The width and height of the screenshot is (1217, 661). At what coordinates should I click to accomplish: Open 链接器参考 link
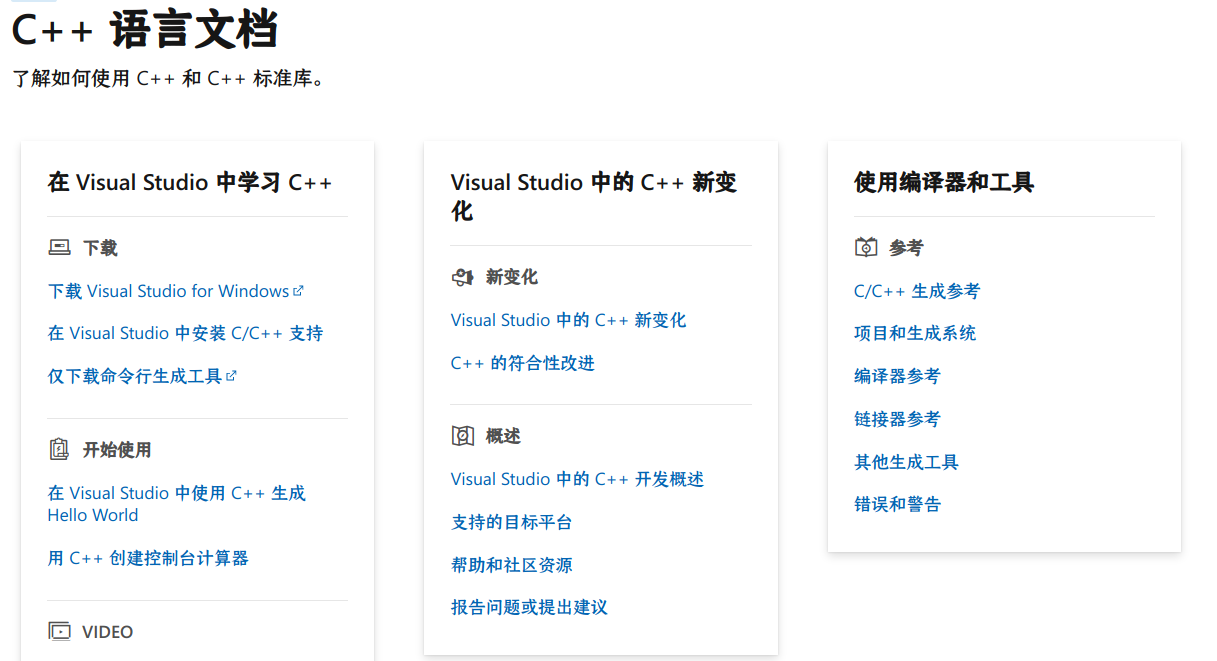click(x=897, y=419)
